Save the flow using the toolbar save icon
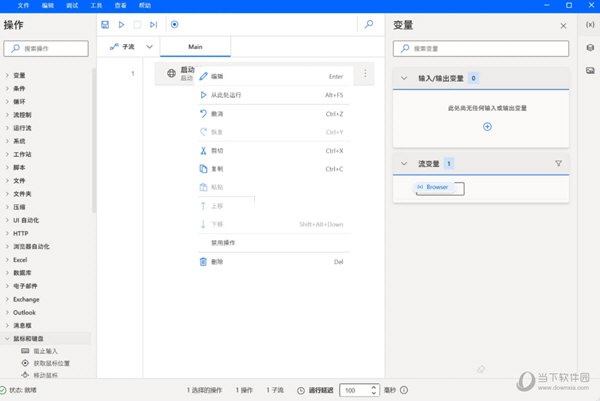 105,24
